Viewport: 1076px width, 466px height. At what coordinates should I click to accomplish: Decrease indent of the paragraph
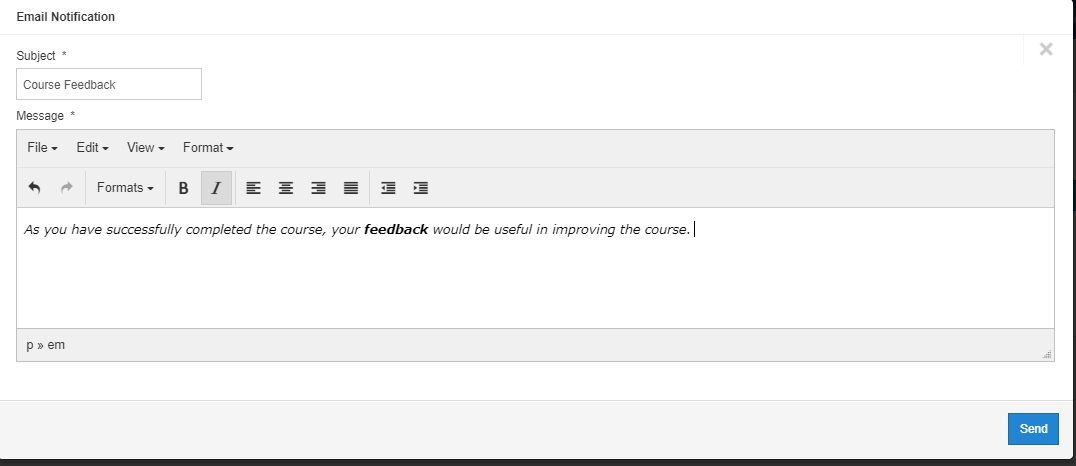pos(388,188)
